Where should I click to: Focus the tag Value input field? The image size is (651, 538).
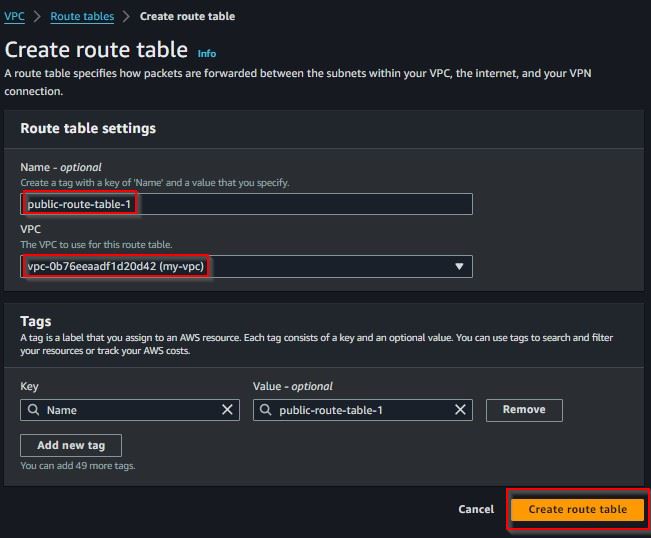[x=362, y=410]
